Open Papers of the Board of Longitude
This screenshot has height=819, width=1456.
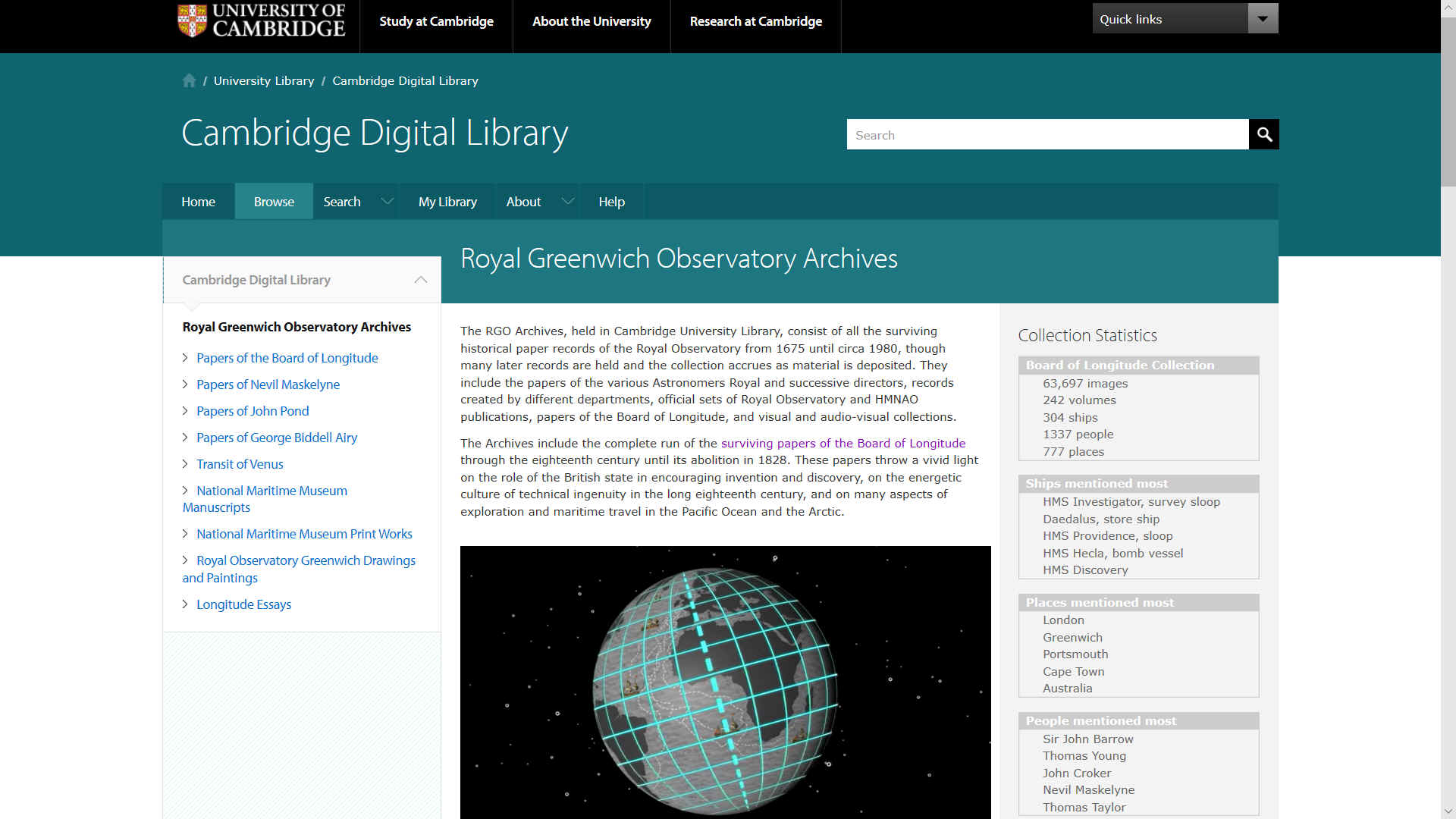287,358
